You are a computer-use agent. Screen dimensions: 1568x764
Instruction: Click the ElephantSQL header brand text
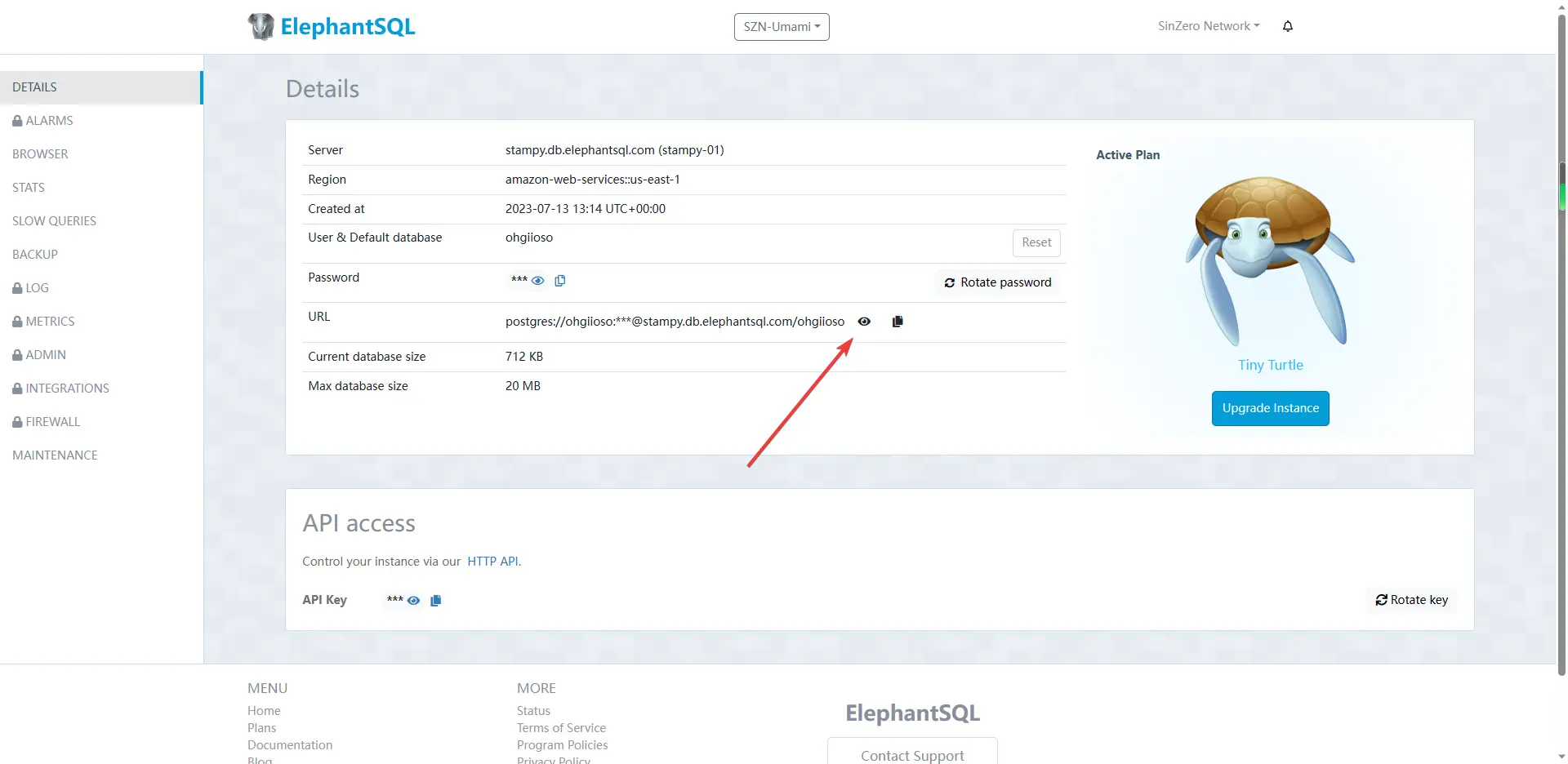[348, 27]
